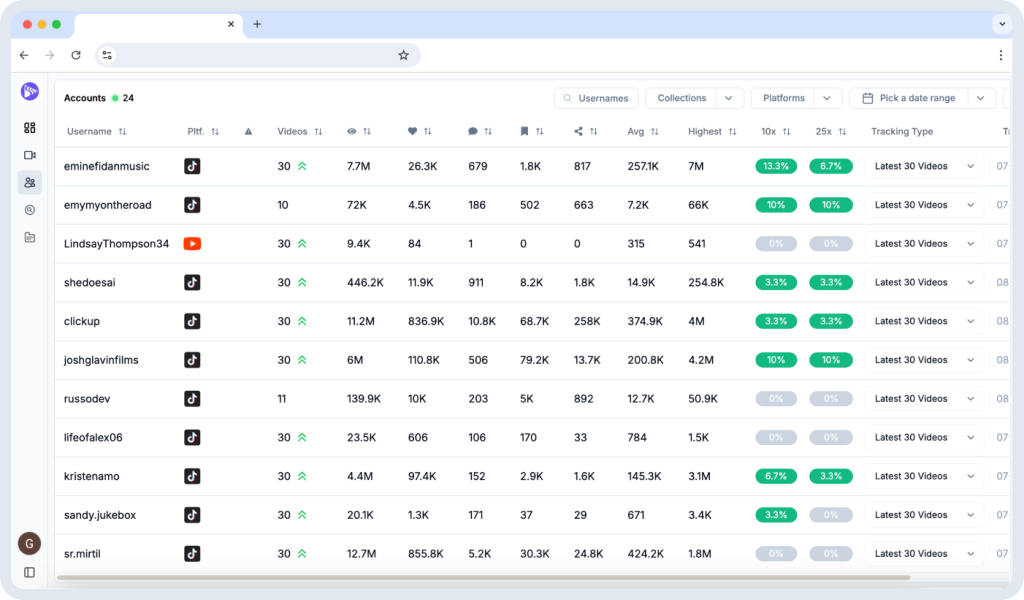
Task: Expand the Collections dropdown arrow
Action: 730,98
